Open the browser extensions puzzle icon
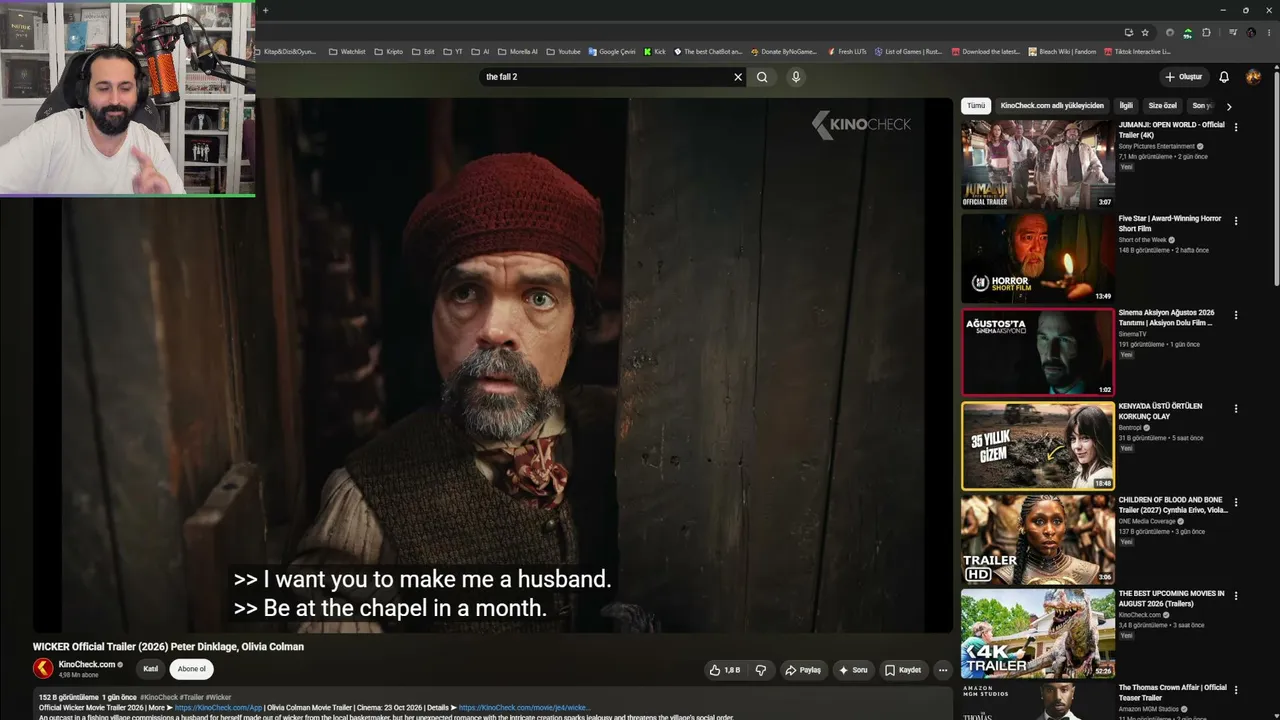This screenshot has height=720, width=1280. click(1206, 32)
